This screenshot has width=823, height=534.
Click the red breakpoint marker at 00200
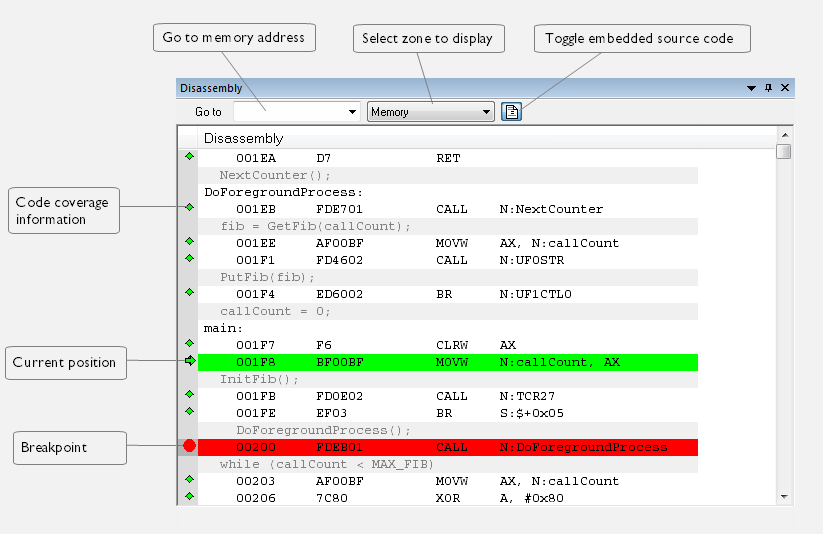189,446
